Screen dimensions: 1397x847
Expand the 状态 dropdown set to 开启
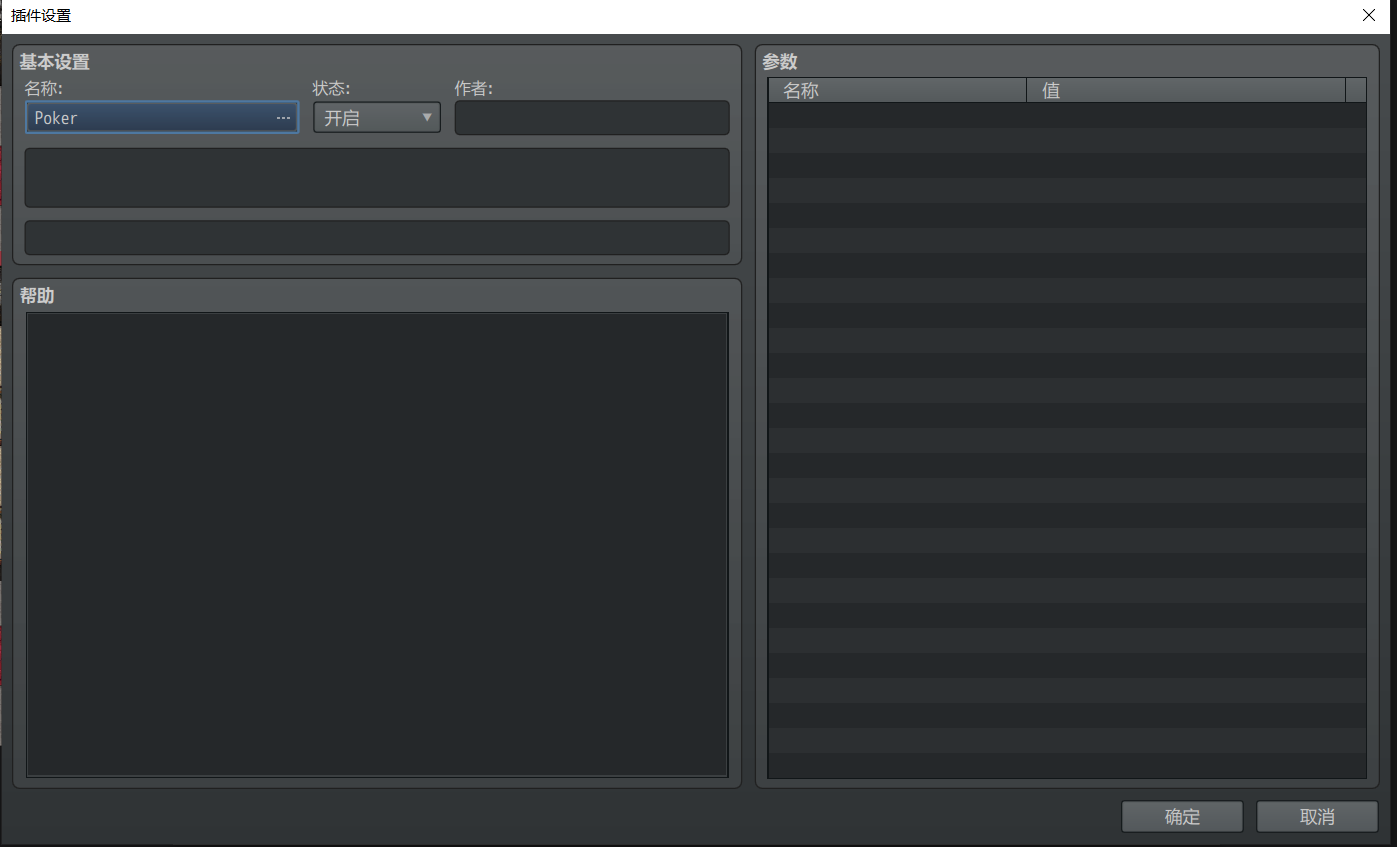(377, 118)
